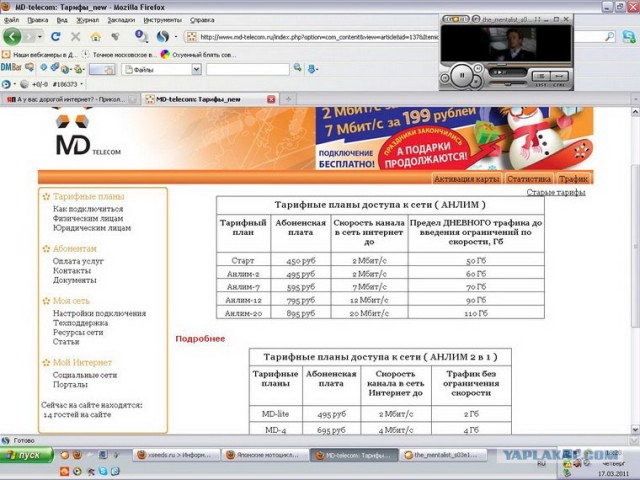Go to the Home page icon

click(x=96, y=37)
